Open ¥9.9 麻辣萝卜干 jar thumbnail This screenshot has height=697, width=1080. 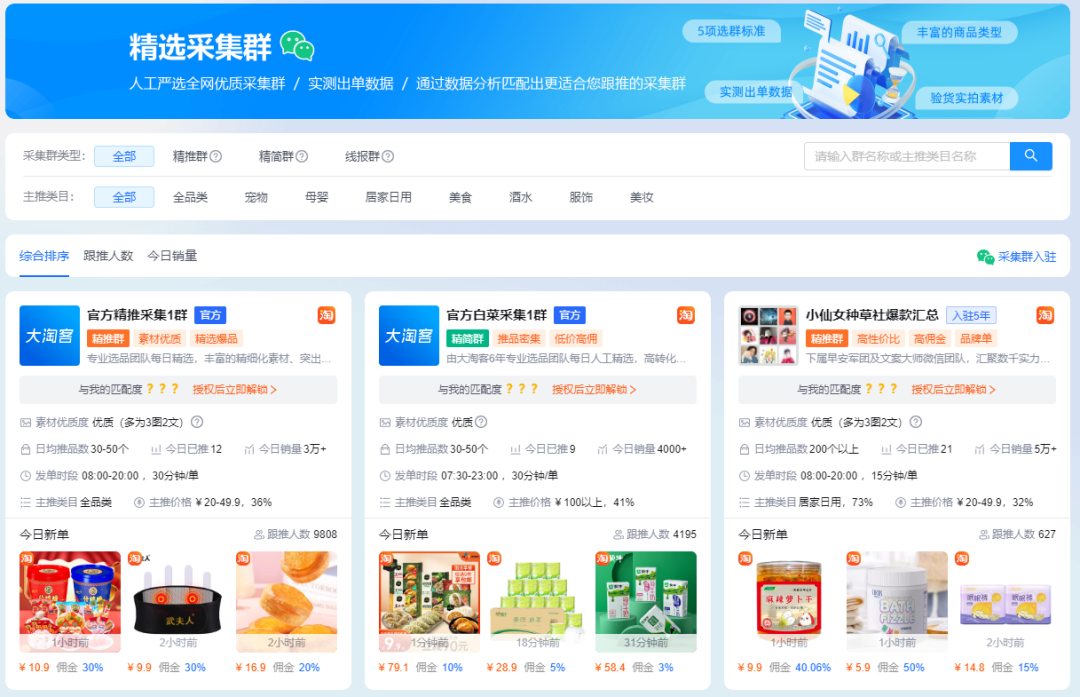tap(789, 601)
